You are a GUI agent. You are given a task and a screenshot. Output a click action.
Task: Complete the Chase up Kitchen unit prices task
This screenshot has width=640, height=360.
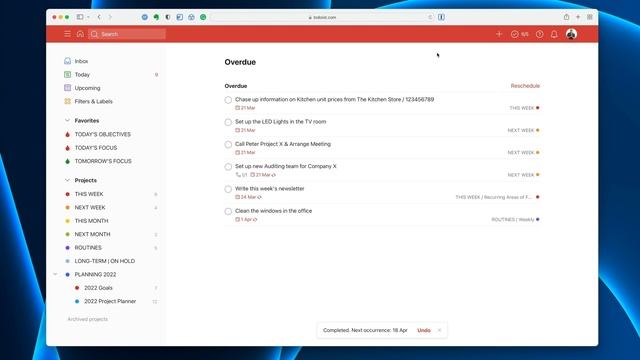[228, 100]
